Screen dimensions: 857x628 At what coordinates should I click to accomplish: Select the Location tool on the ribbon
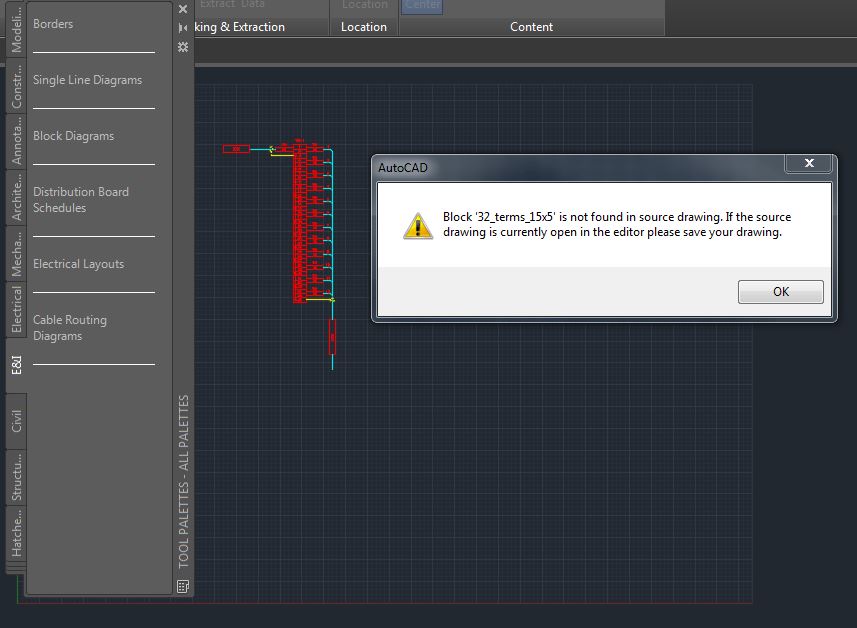pos(364,5)
